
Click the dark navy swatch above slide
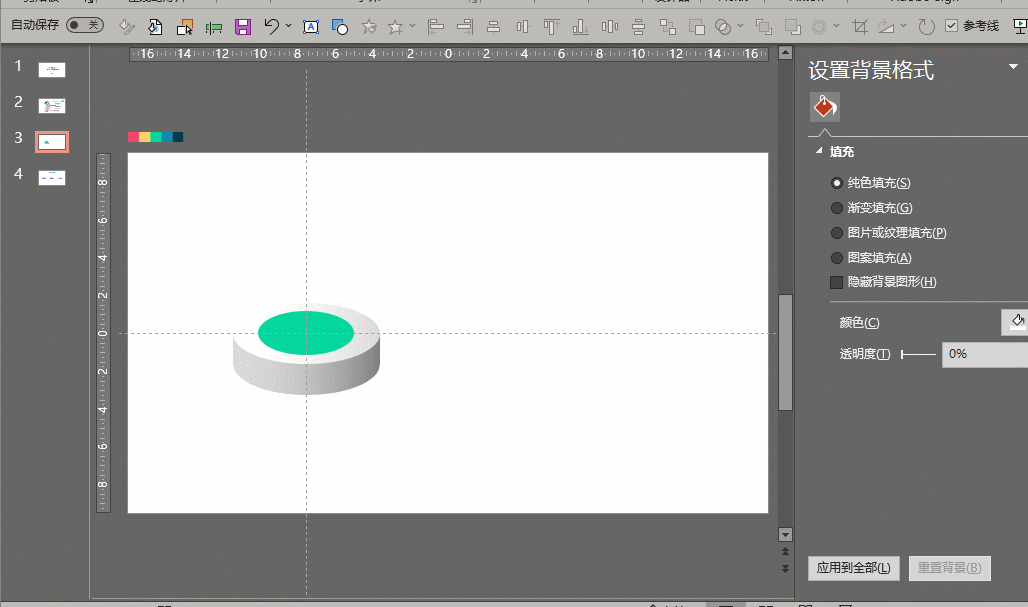click(178, 137)
